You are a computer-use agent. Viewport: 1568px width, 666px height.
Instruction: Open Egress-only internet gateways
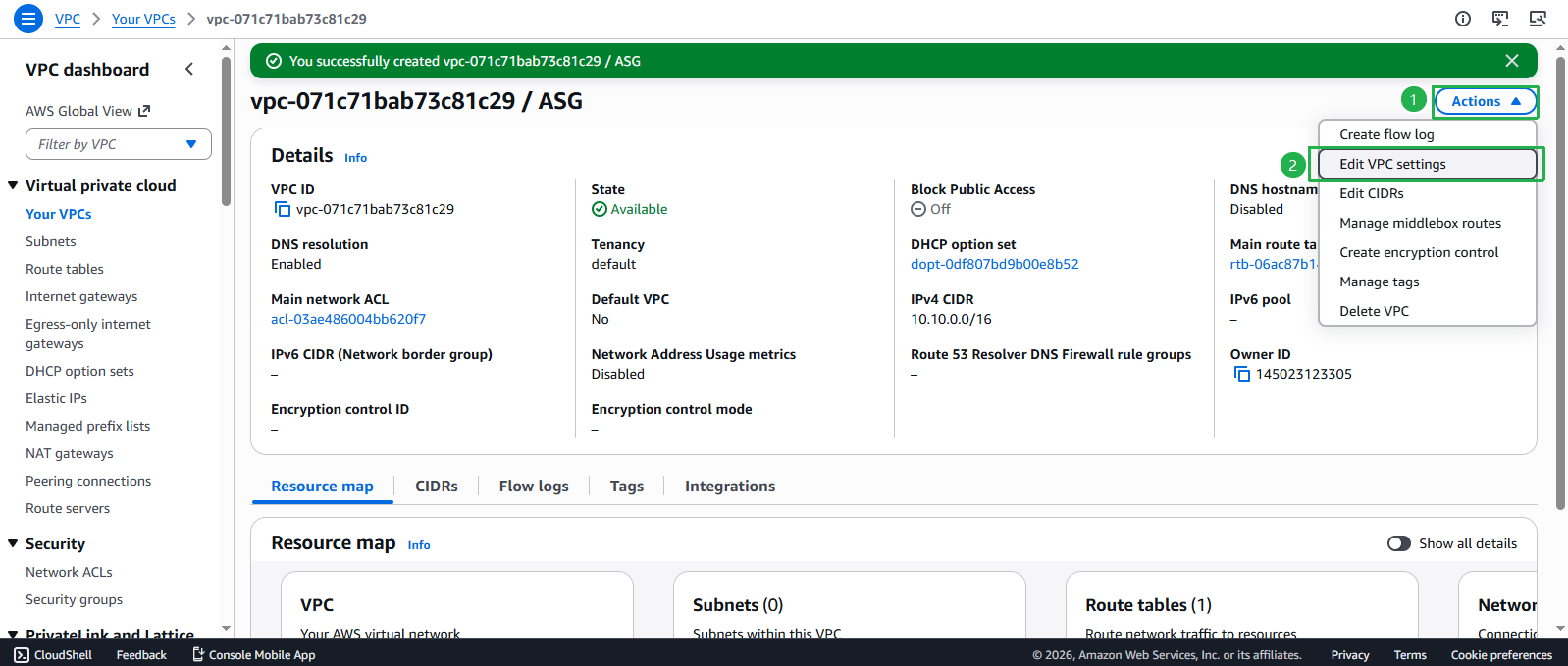tap(88, 333)
